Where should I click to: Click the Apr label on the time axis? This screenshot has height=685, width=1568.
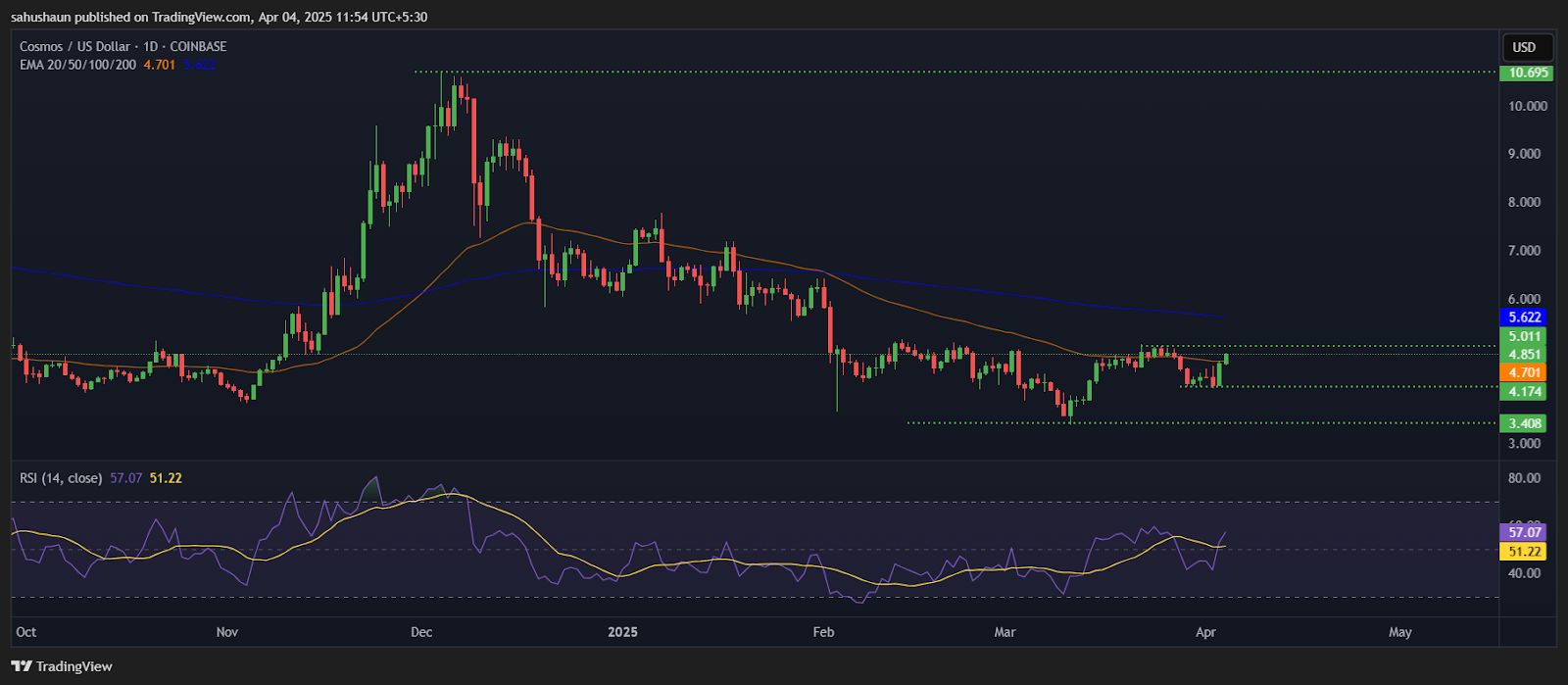tap(1206, 632)
